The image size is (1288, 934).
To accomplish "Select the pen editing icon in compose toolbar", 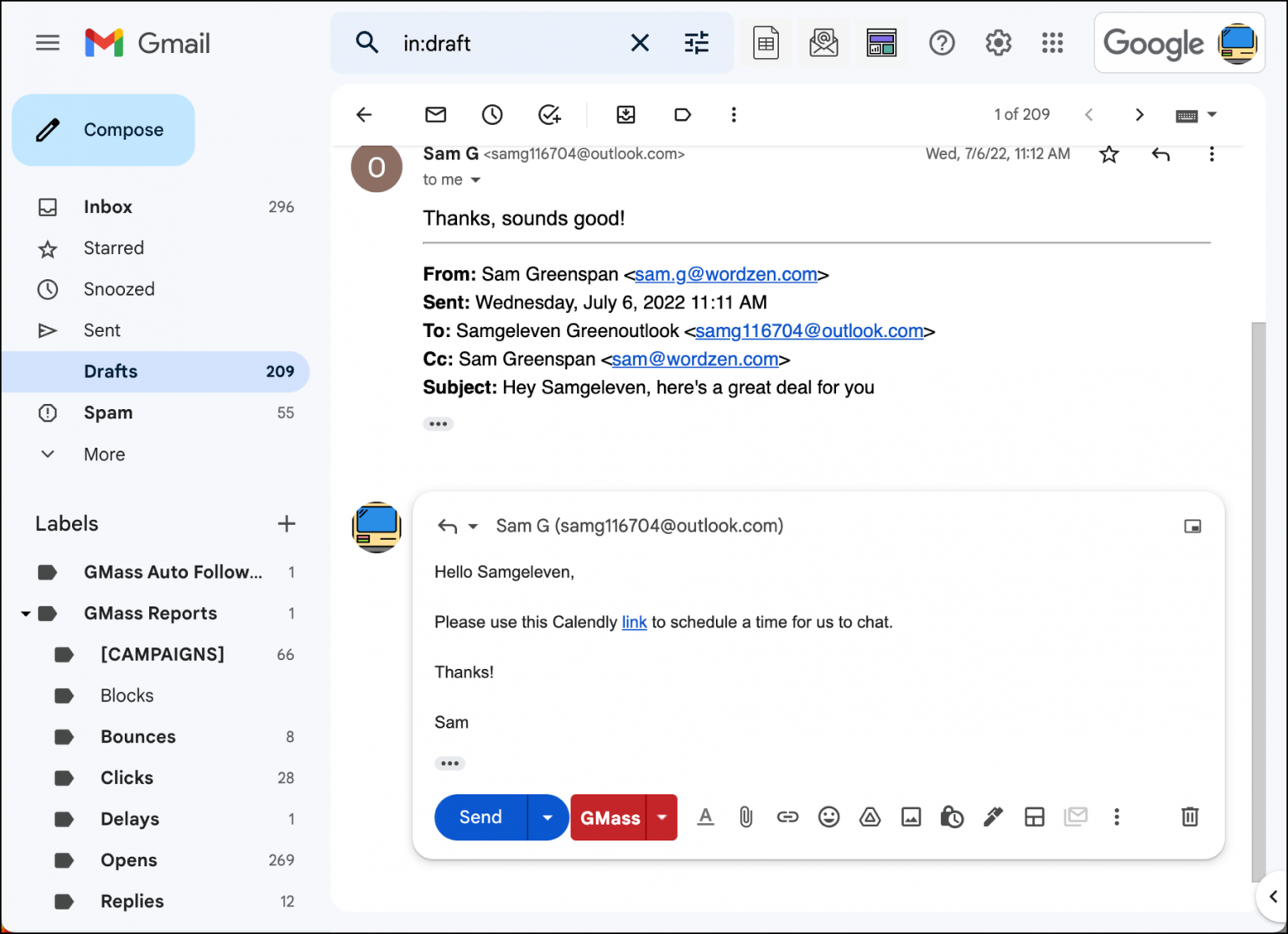I will (x=993, y=817).
